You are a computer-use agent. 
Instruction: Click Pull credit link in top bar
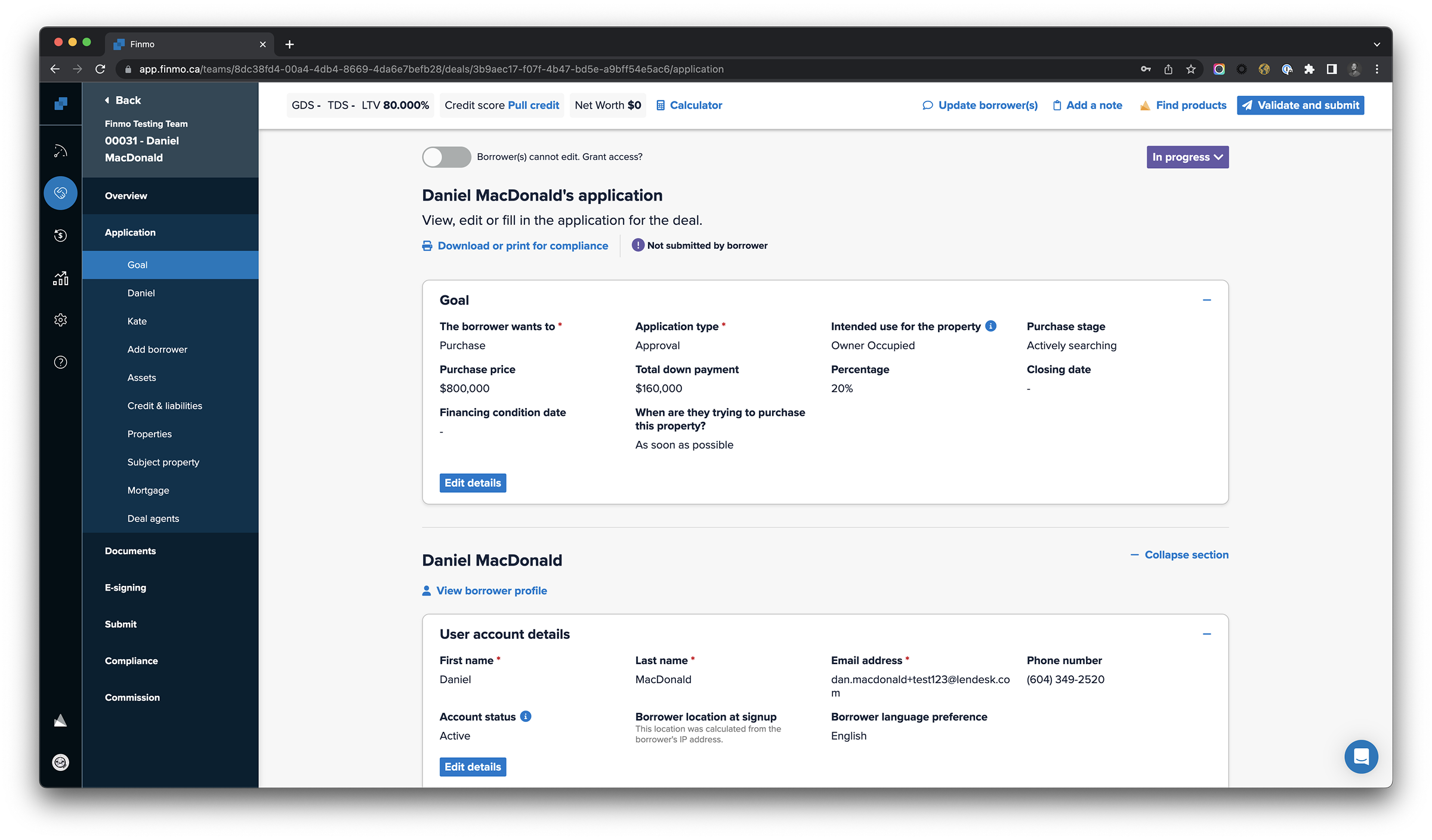click(x=533, y=105)
